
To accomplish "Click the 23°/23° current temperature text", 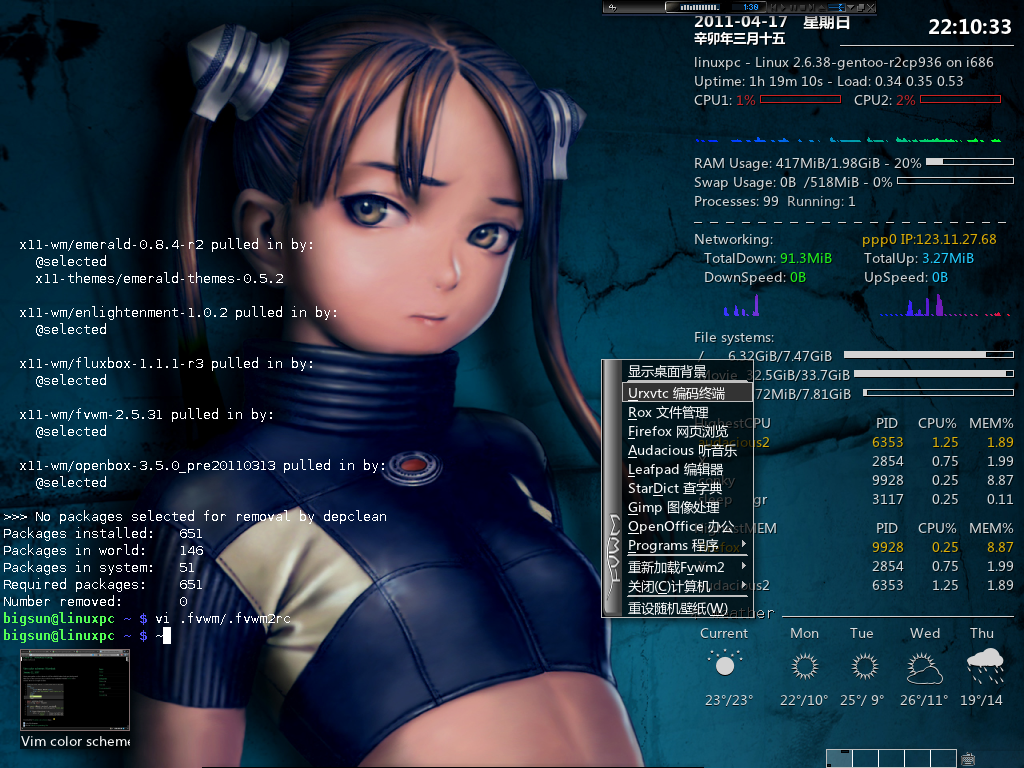I will [x=729, y=700].
